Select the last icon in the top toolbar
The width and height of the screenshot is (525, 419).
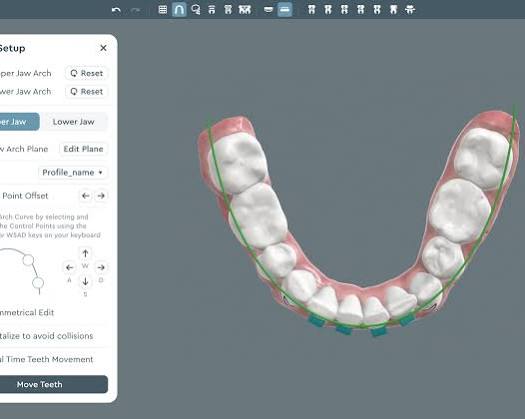click(x=410, y=9)
